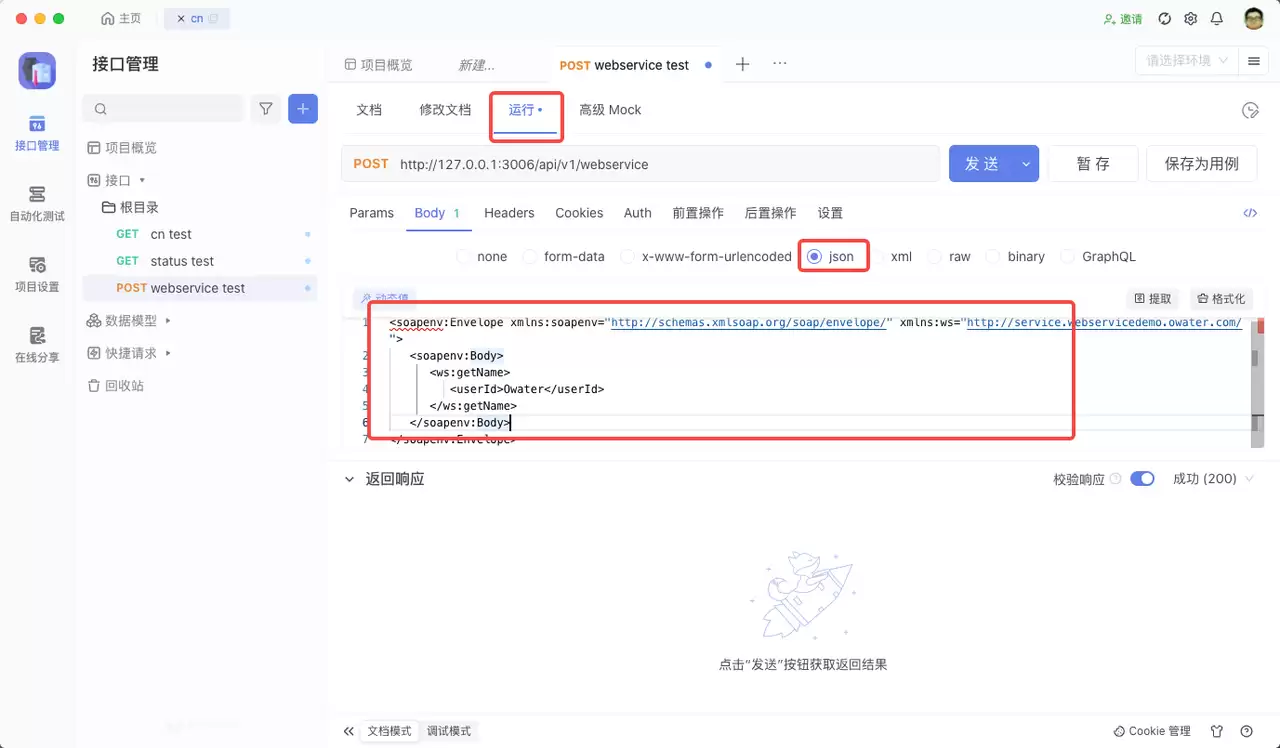Open the Headers tab
The width and height of the screenshot is (1280, 748).
509,213
